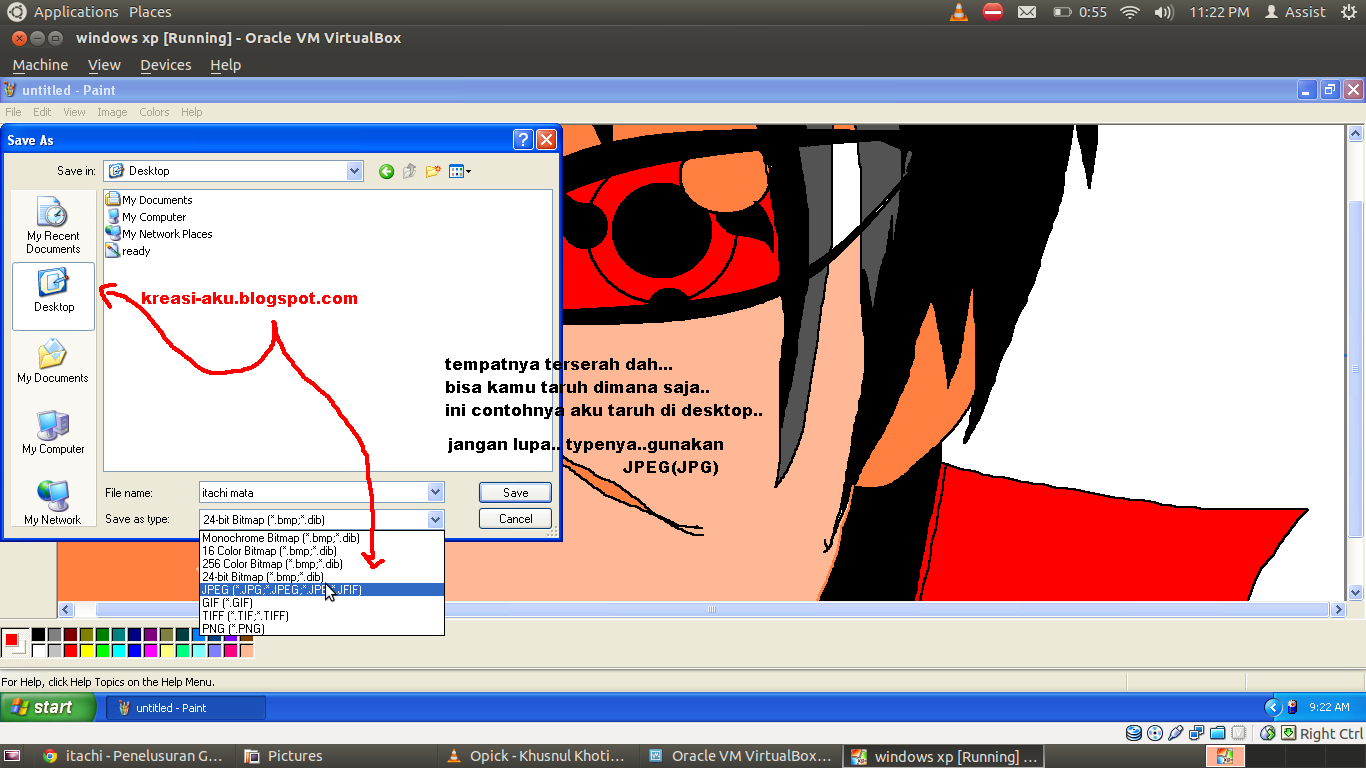
Task: Click Paint vertical scrollbar down arrow
Action: (1356, 592)
